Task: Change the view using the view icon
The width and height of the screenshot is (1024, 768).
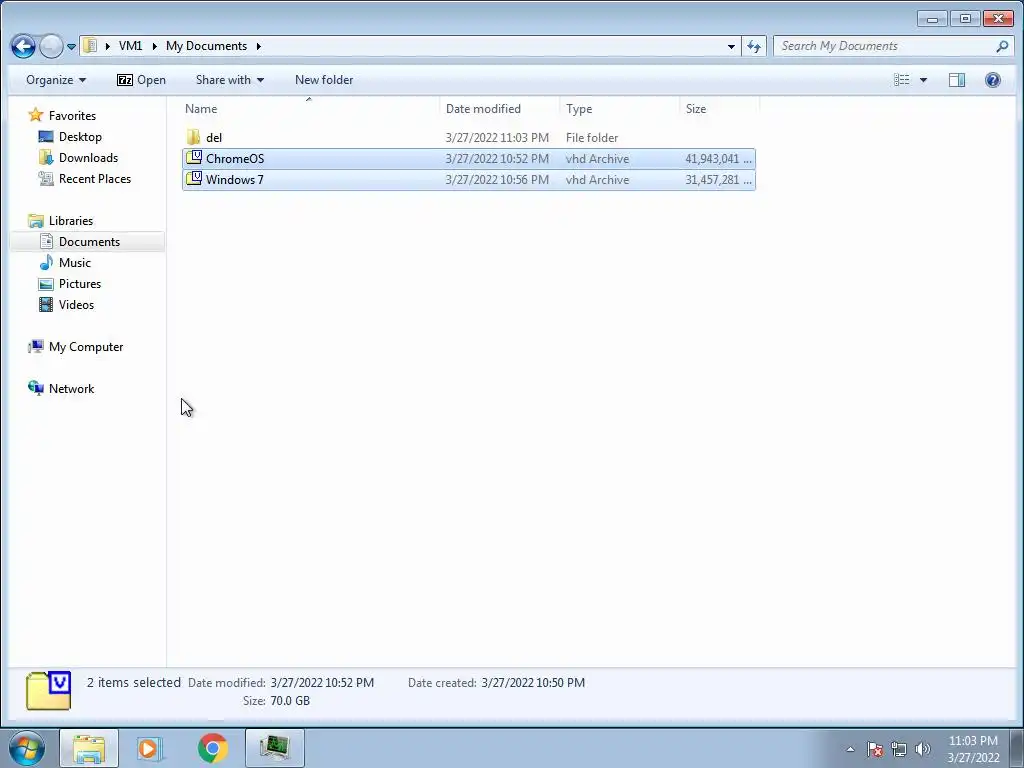Action: click(902, 80)
